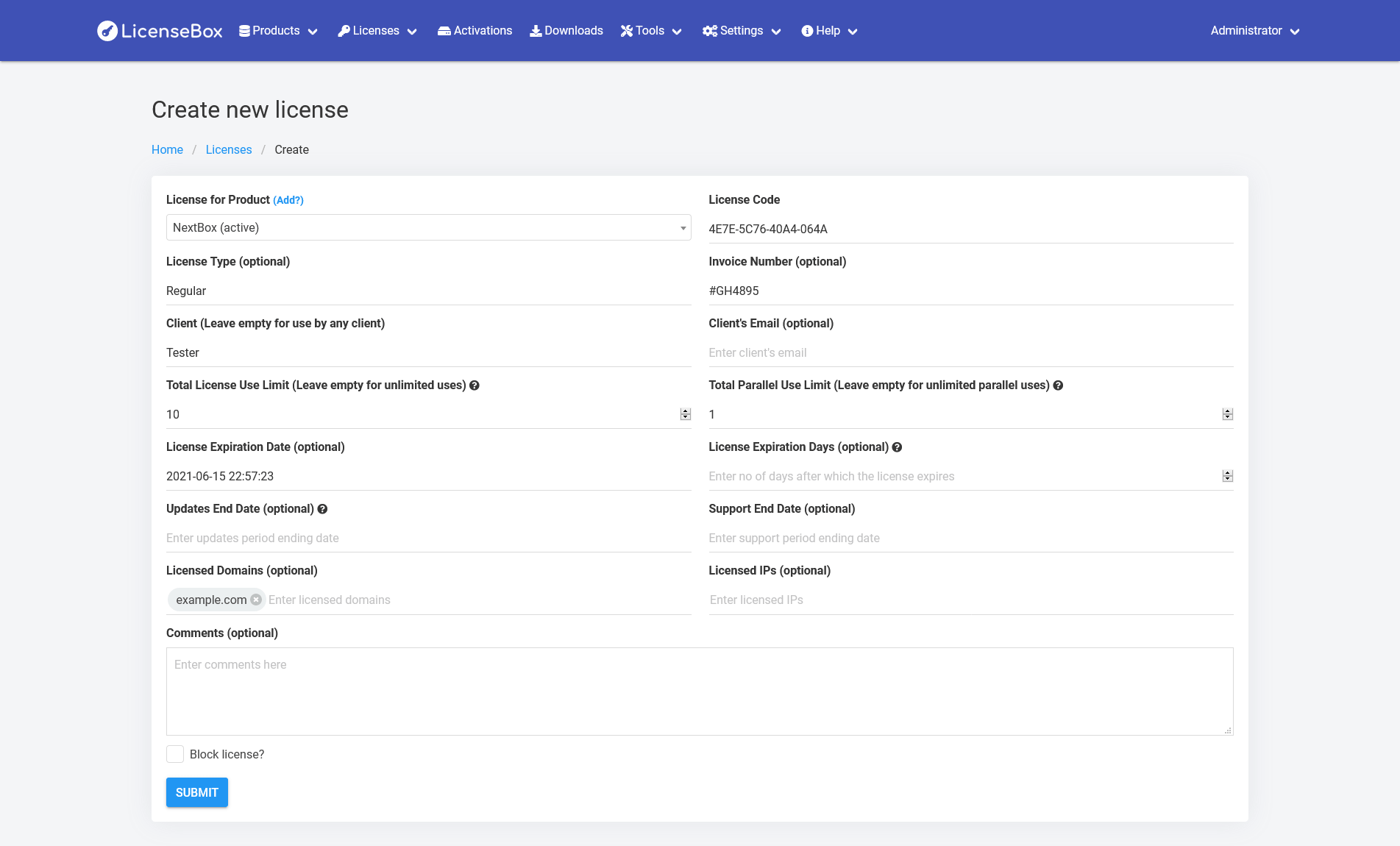This screenshot has width=1400, height=846.
Task: Remove the example.com domain tag
Action: (256, 600)
